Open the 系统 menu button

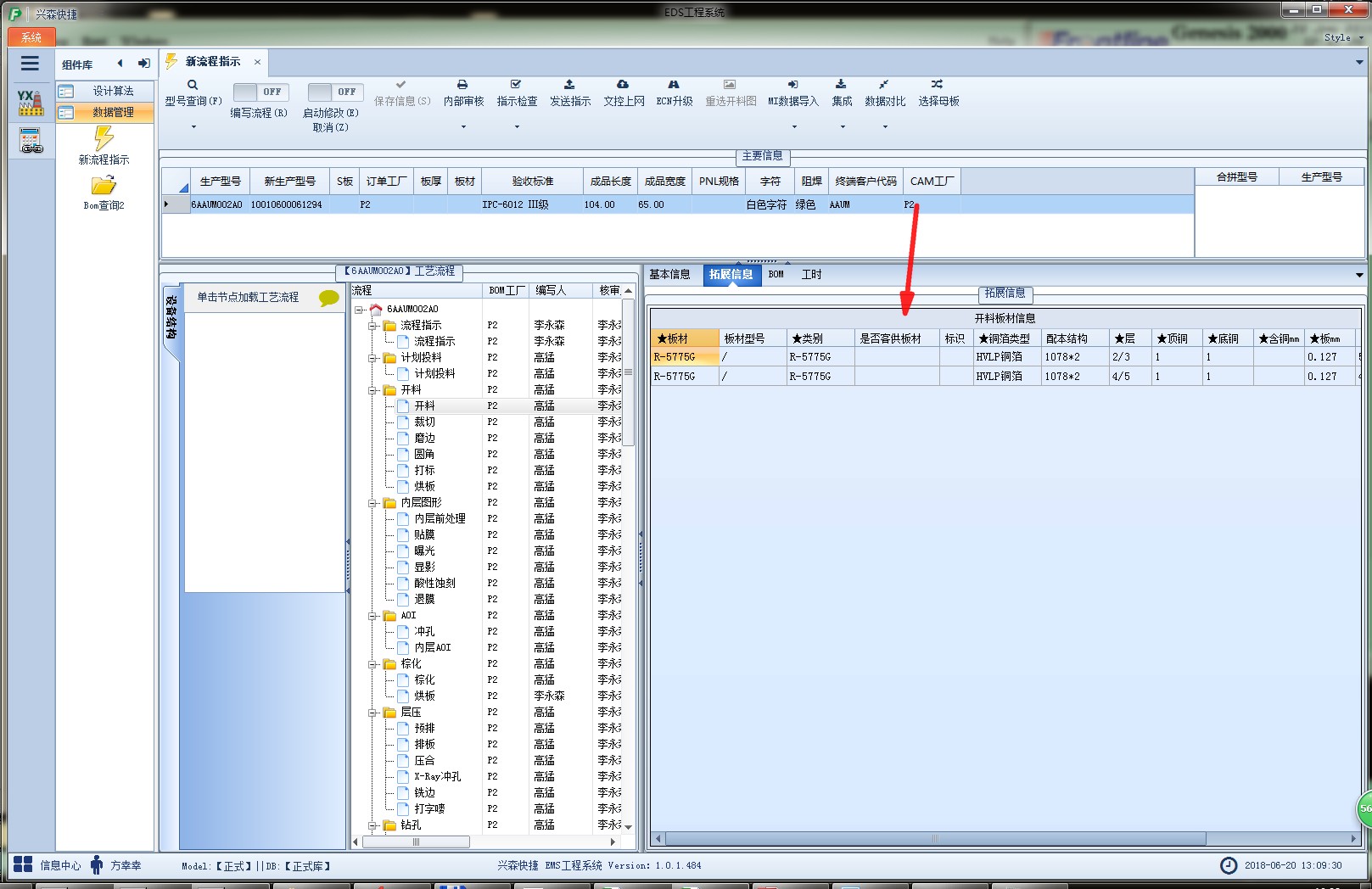pyautogui.click(x=31, y=37)
